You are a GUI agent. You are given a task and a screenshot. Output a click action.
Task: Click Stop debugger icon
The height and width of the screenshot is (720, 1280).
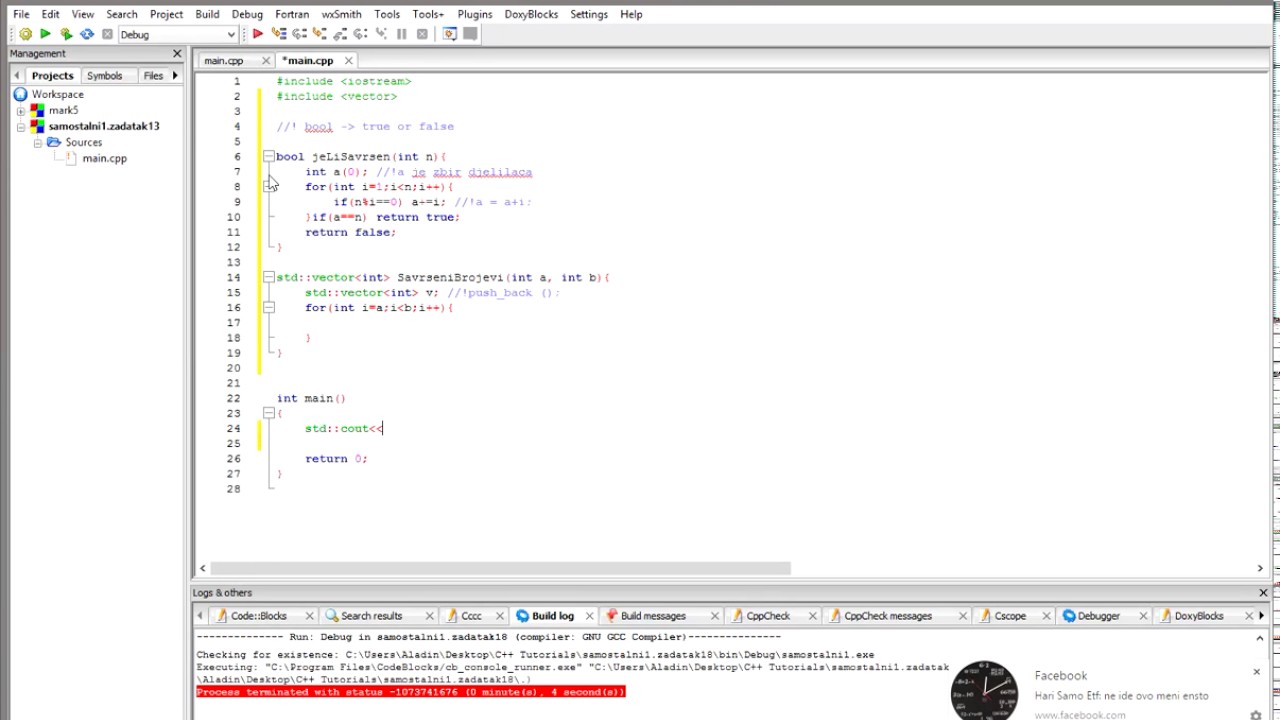422,34
